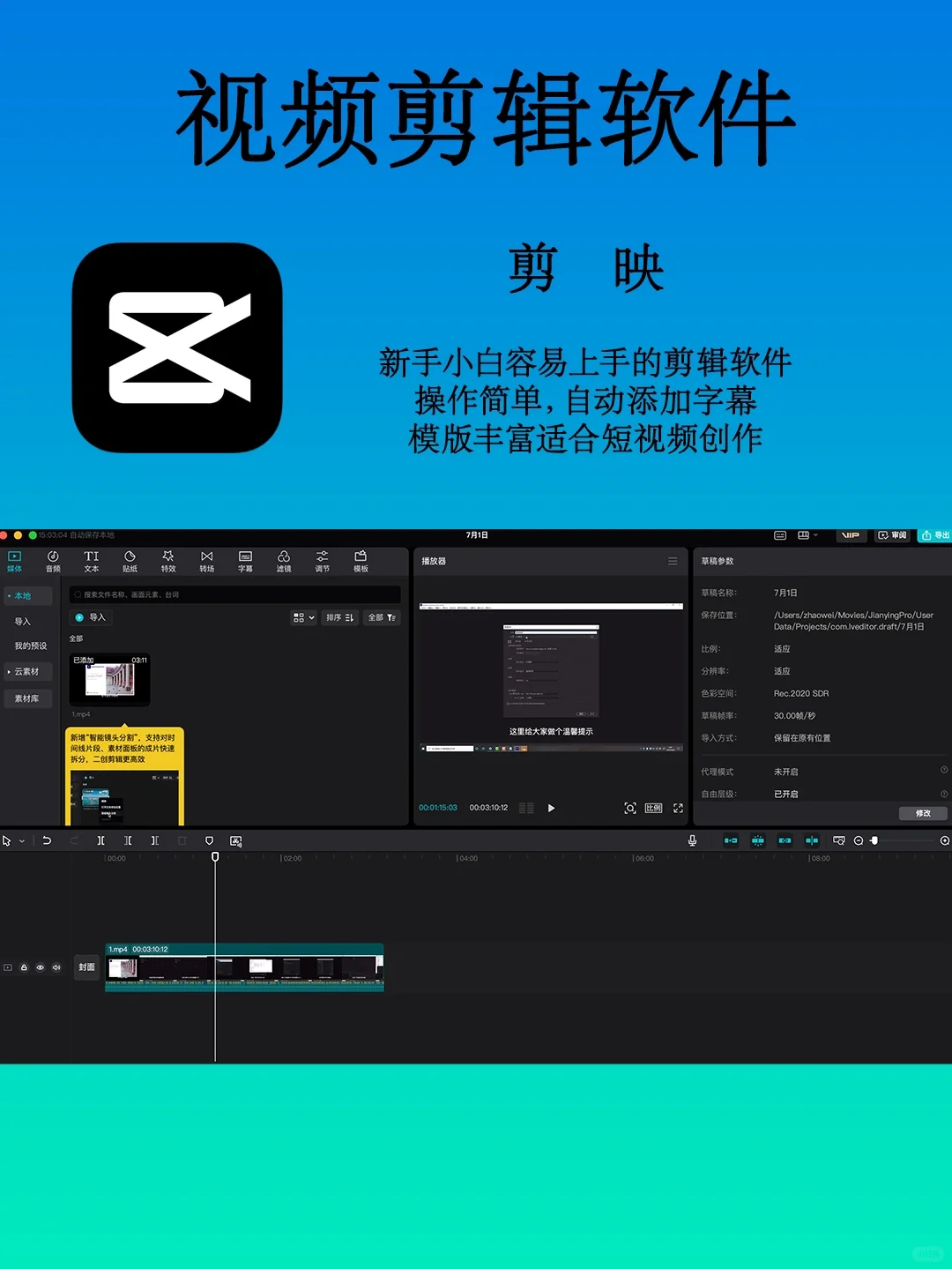Open the 滤镜 (Filters) panel
This screenshot has width=952, height=1269.
(x=283, y=561)
